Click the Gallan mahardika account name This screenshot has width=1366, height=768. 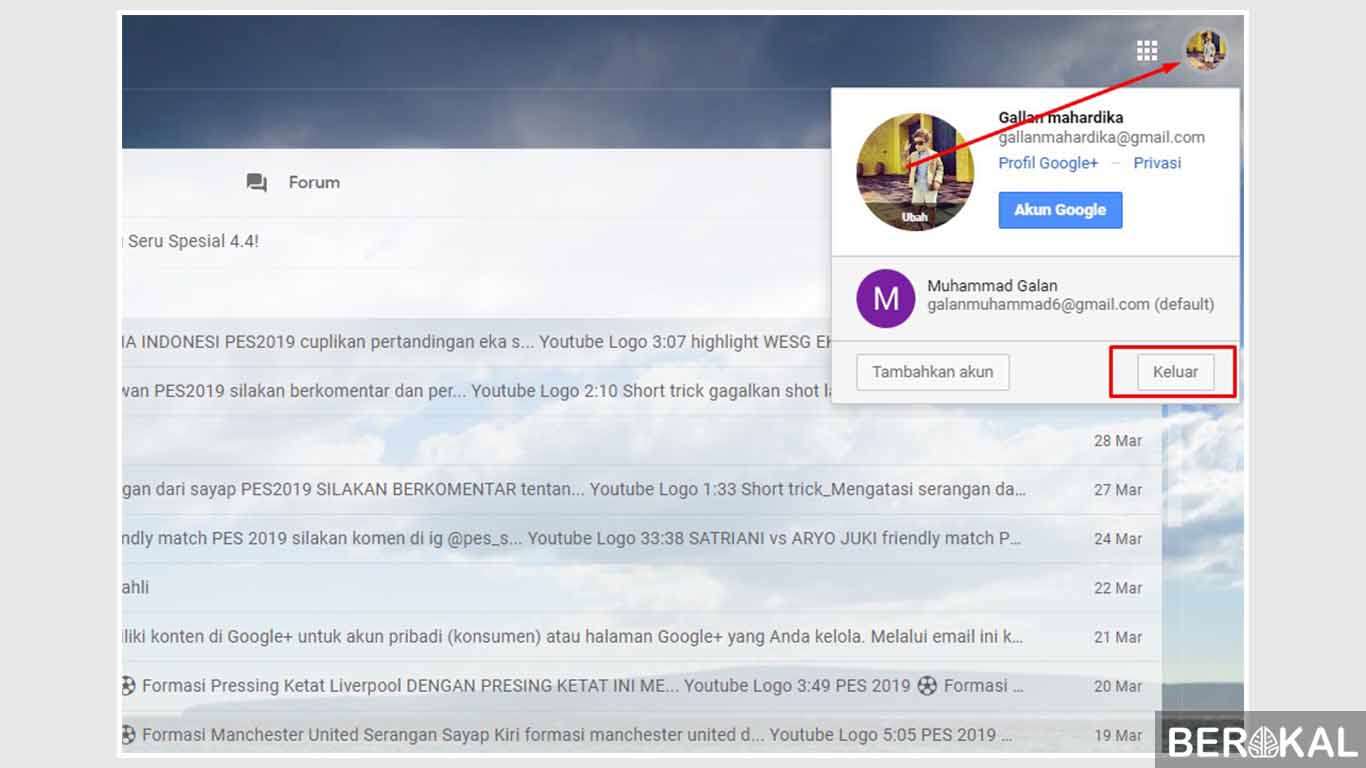point(1060,118)
